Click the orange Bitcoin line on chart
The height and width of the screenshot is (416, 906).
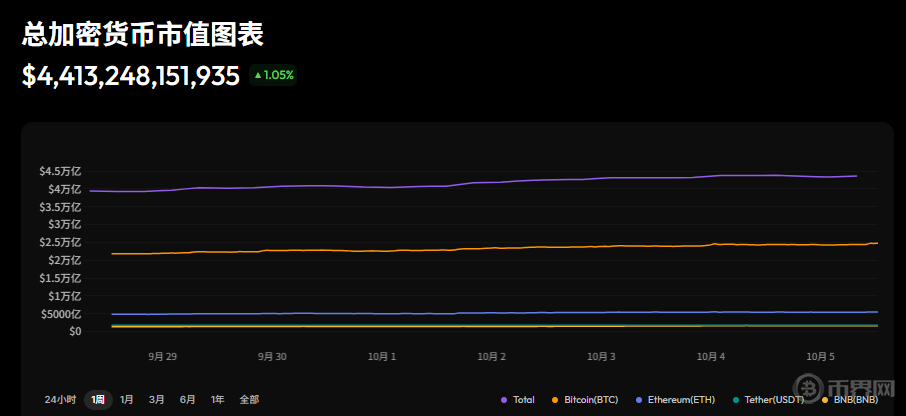[x=500, y=247]
